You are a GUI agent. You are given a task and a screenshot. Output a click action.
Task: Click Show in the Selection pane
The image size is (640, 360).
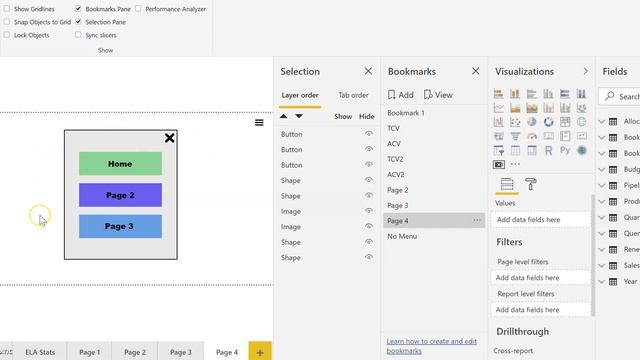[343, 116]
